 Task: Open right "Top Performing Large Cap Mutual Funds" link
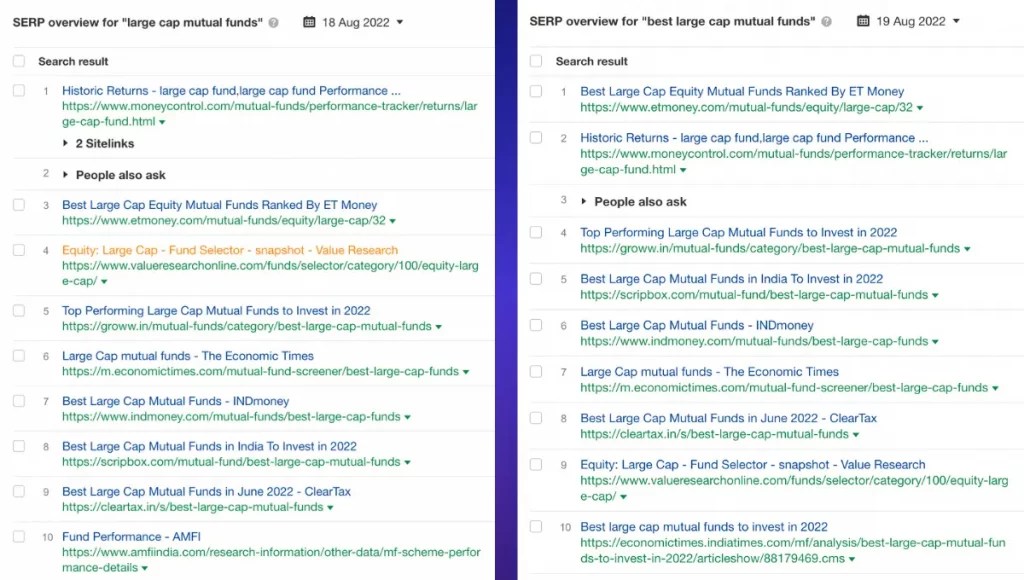[x=739, y=233]
